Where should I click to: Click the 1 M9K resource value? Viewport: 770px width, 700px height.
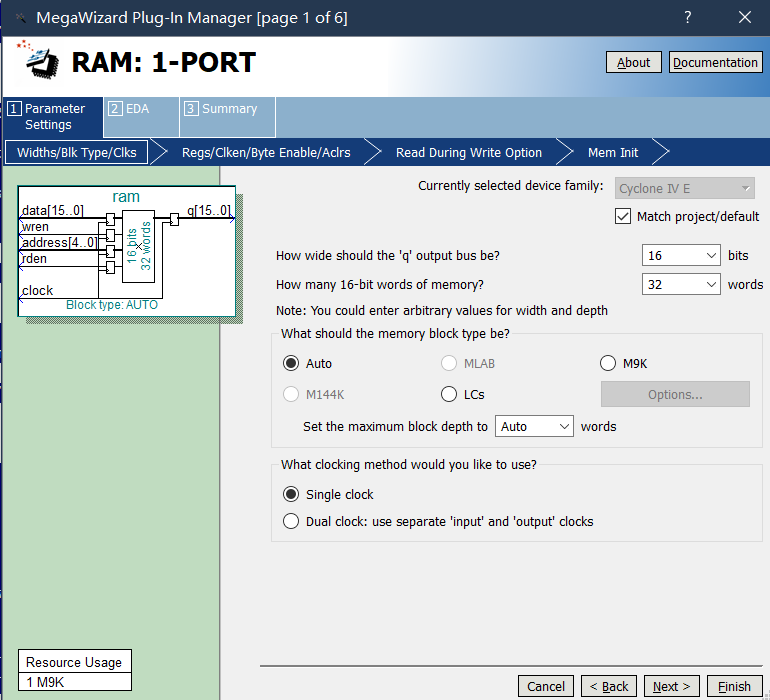coord(45,682)
